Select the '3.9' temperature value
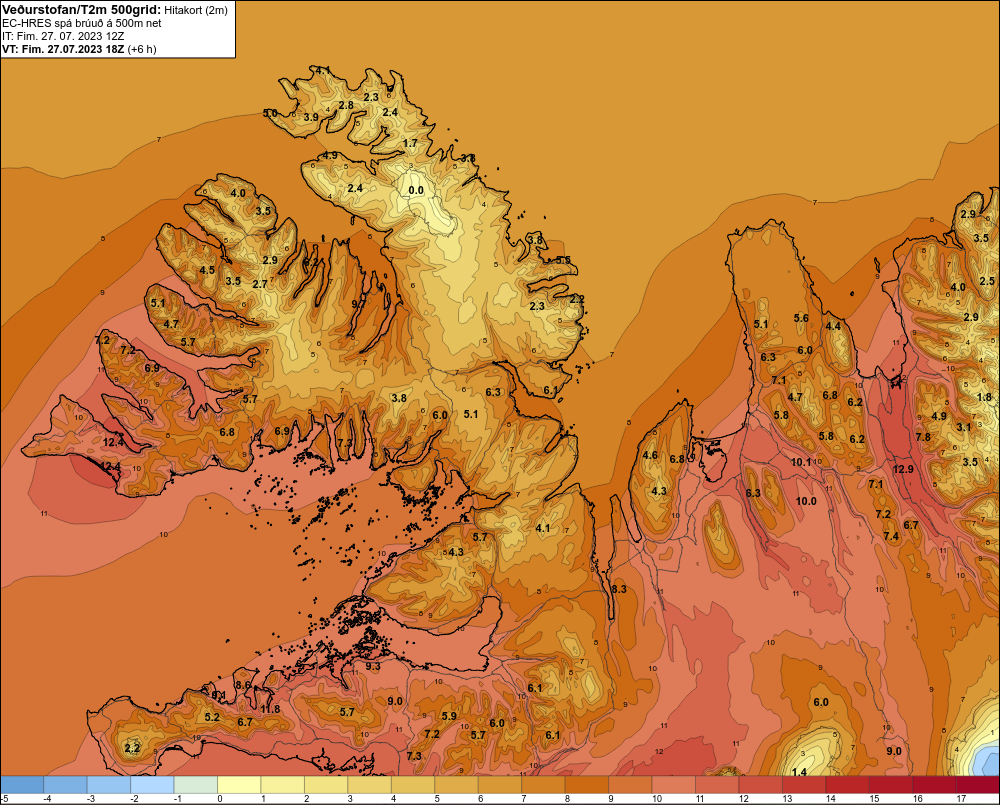The width and height of the screenshot is (1000, 805). 311,117
